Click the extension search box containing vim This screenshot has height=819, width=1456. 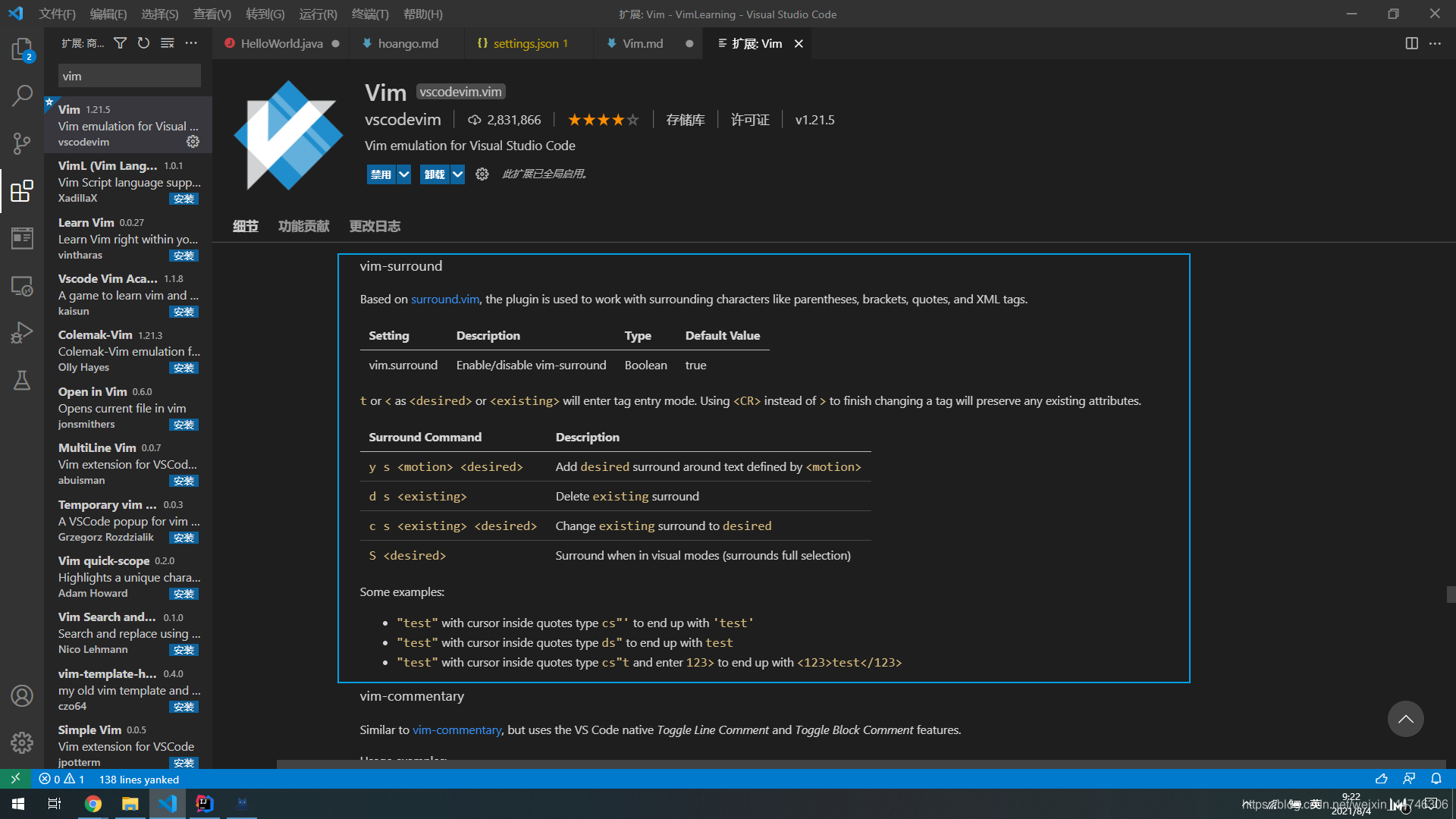(129, 76)
